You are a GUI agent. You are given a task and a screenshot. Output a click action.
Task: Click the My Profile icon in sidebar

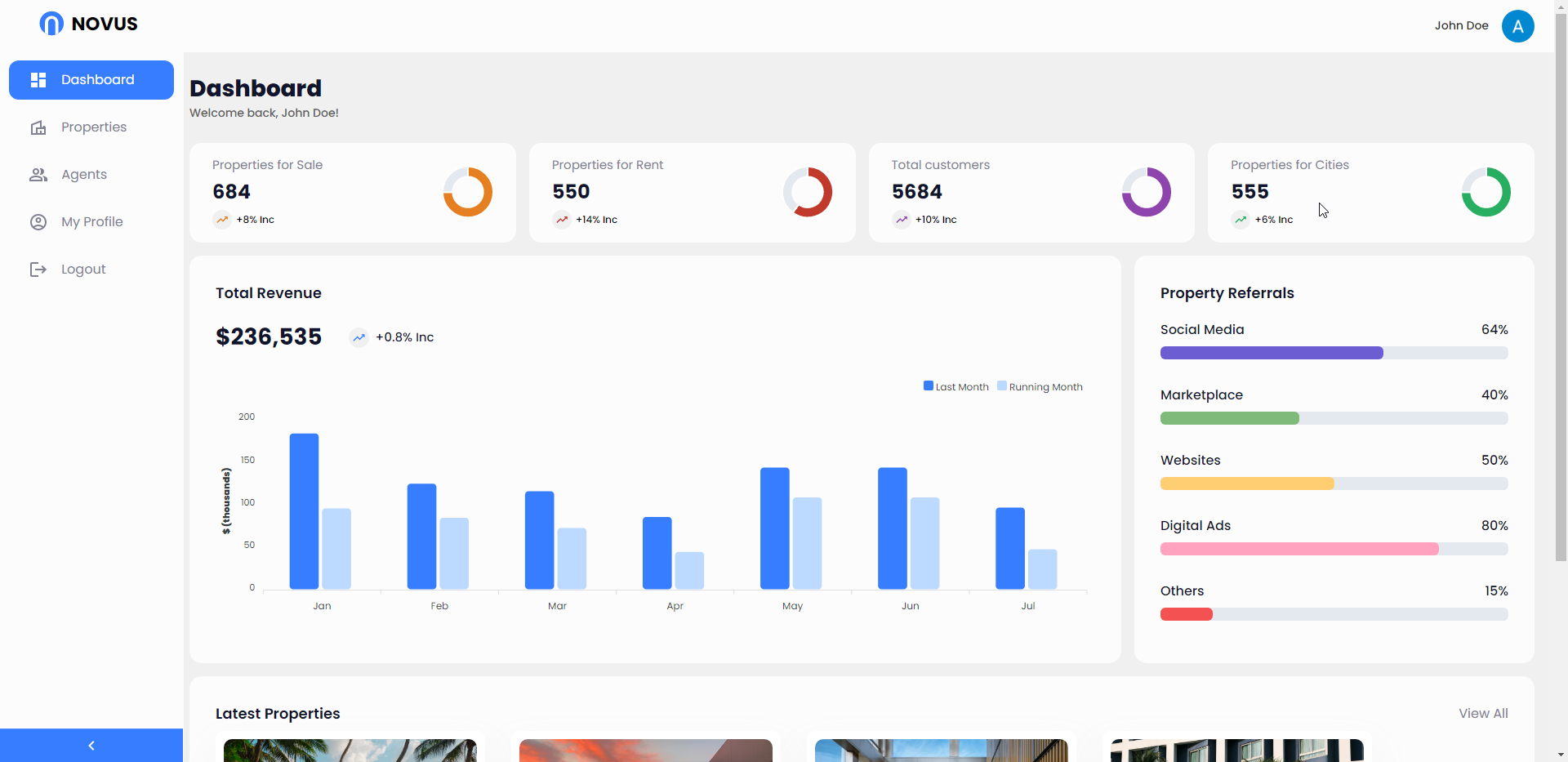(38, 221)
